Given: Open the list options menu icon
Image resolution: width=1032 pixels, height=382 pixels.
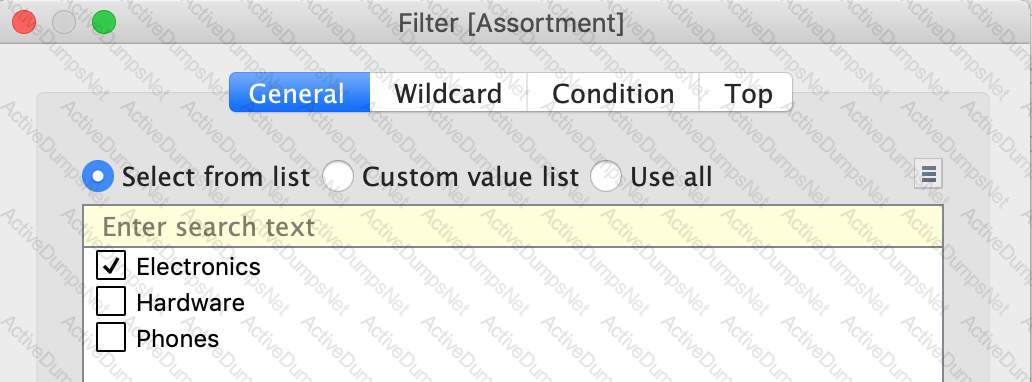Looking at the screenshot, I should tap(928, 174).
